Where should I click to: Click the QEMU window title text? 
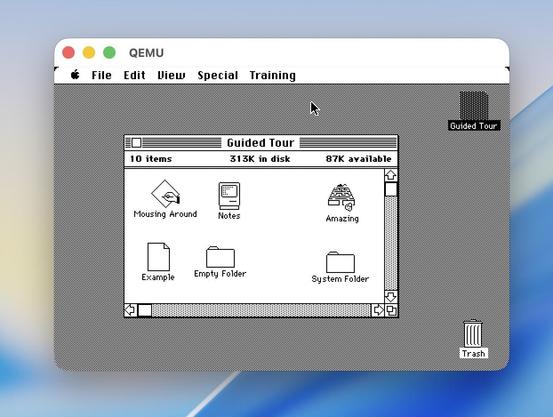[x=146, y=53]
